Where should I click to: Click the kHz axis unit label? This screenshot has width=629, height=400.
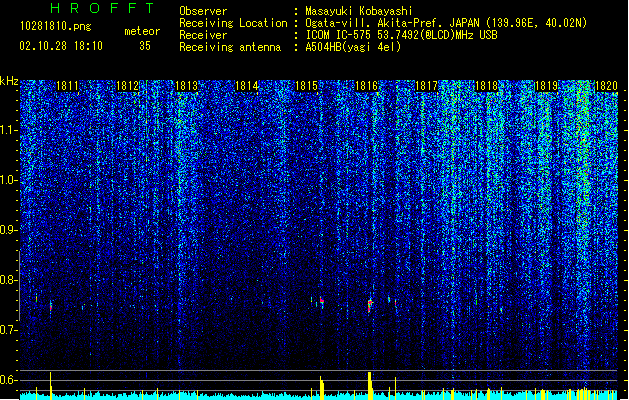coord(9,81)
